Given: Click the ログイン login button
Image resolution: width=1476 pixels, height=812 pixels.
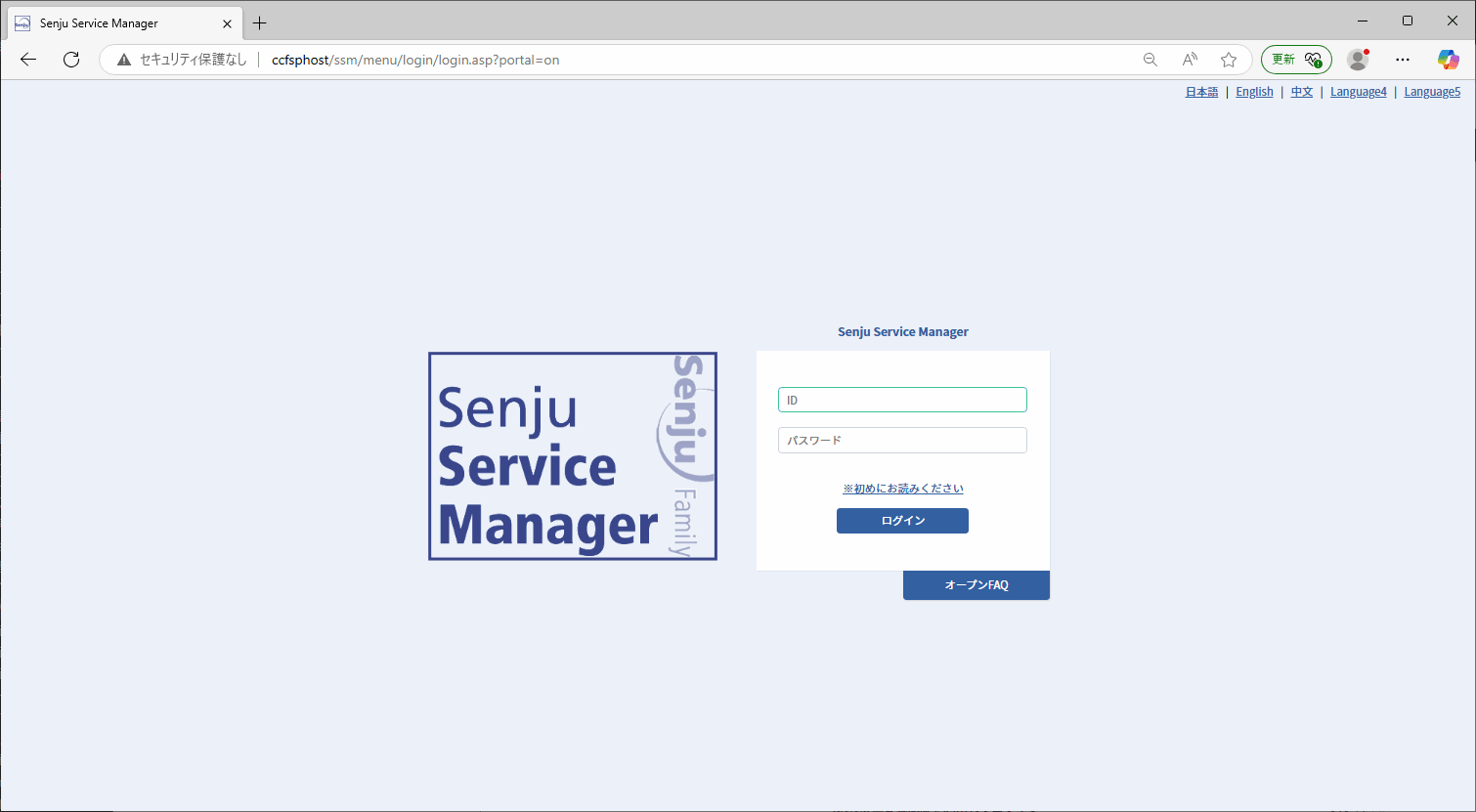Looking at the screenshot, I should tap(902, 521).
